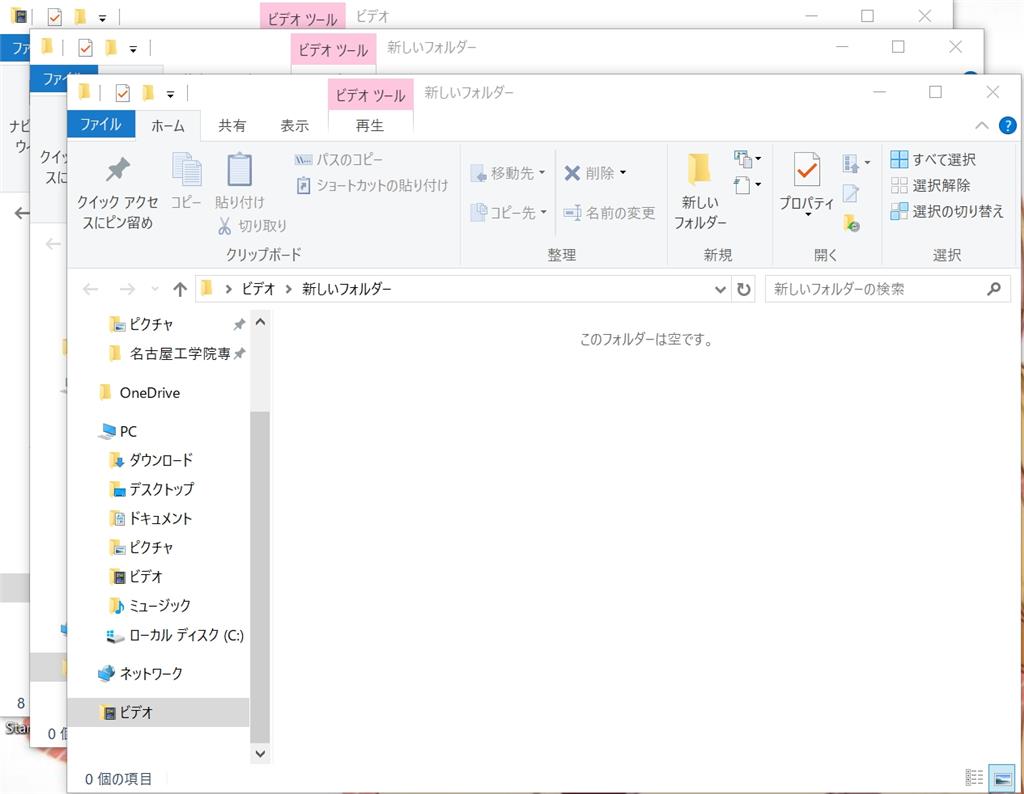Image resolution: width=1024 pixels, height=794 pixels.
Task: Open コピー先 (Copy to) menu
Action: click(x=508, y=212)
